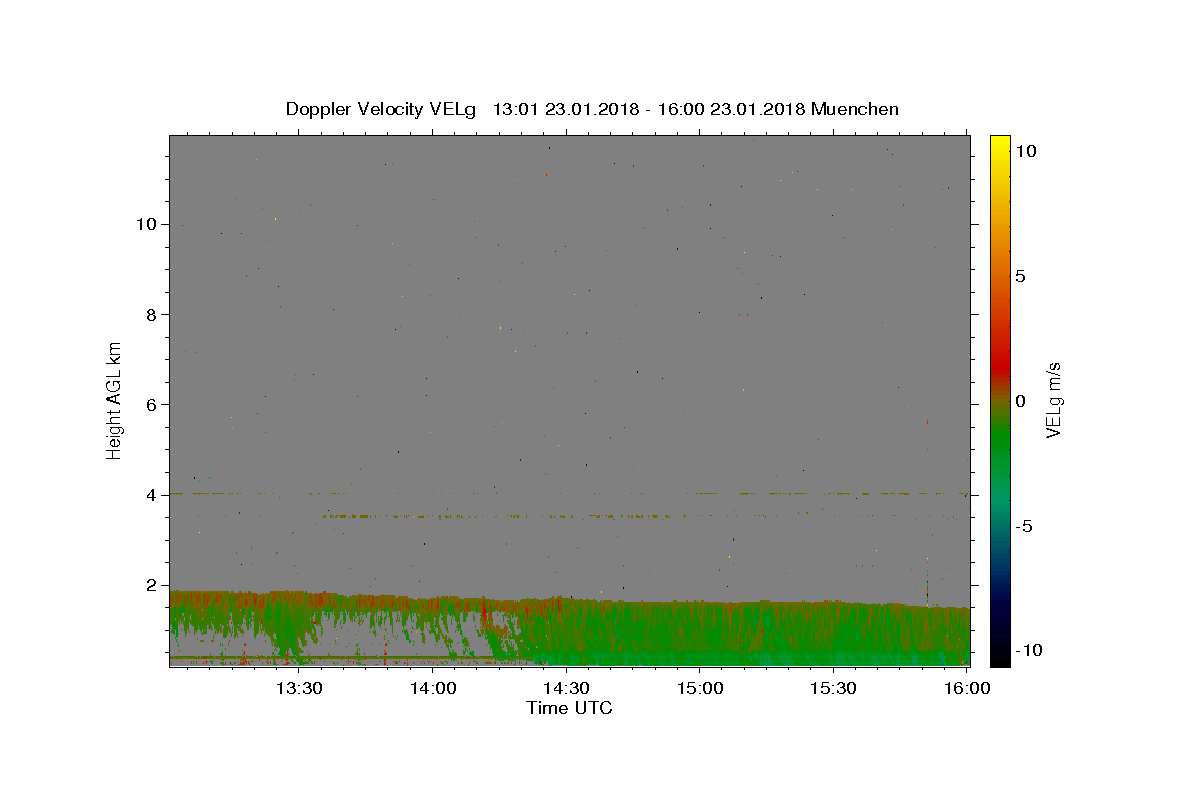This screenshot has height=800, width=1200.
Task: Pick the yellow top of the colorbar
Action: tap(1000, 144)
